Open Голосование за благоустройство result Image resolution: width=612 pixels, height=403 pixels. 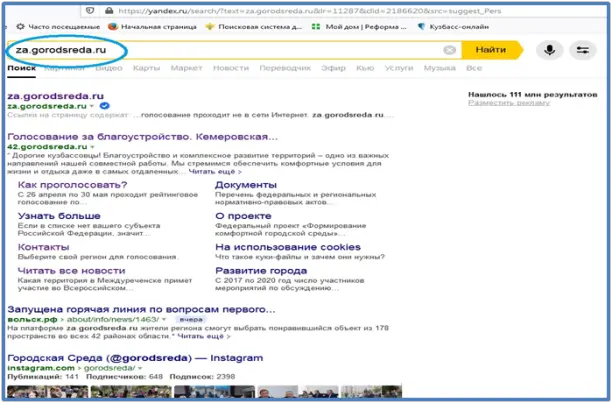click(142, 137)
